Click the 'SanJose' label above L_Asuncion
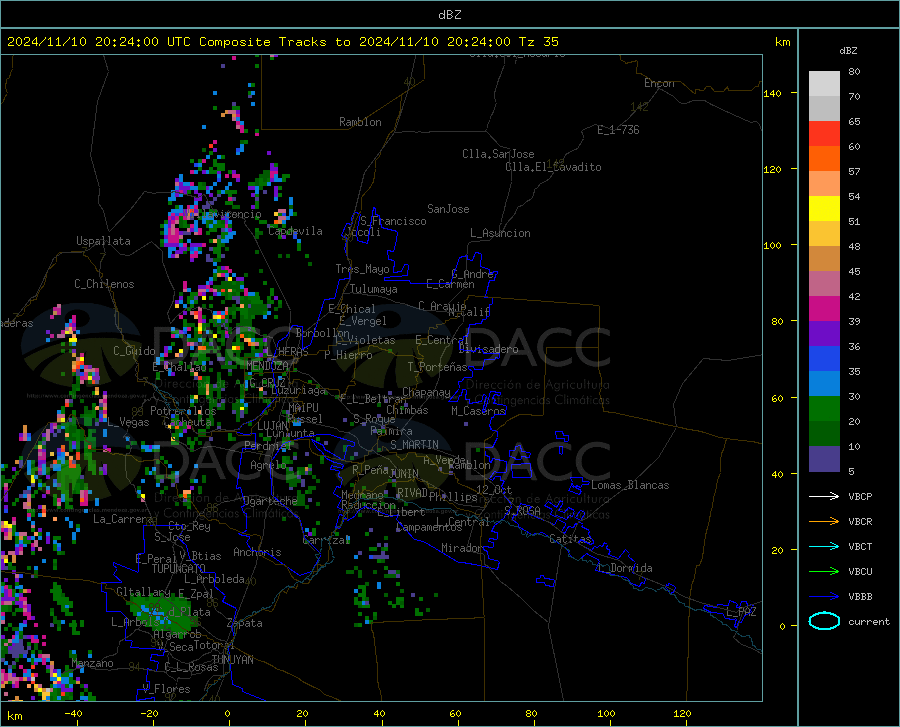The height and width of the screenshot is (727, 900). [x=448, y=209]
